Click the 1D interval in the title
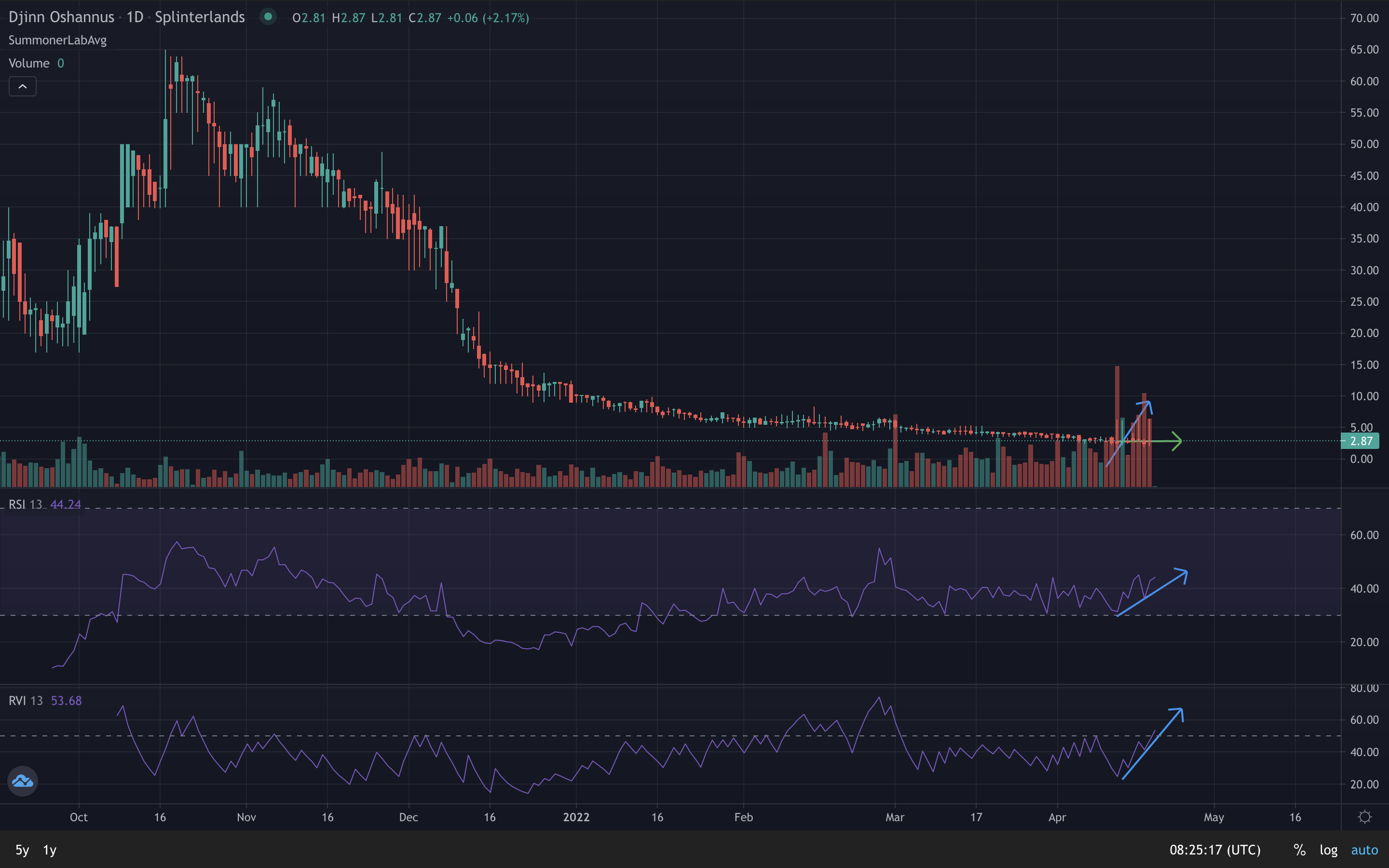Screen dimensions: 1389x868 [135, 17]
